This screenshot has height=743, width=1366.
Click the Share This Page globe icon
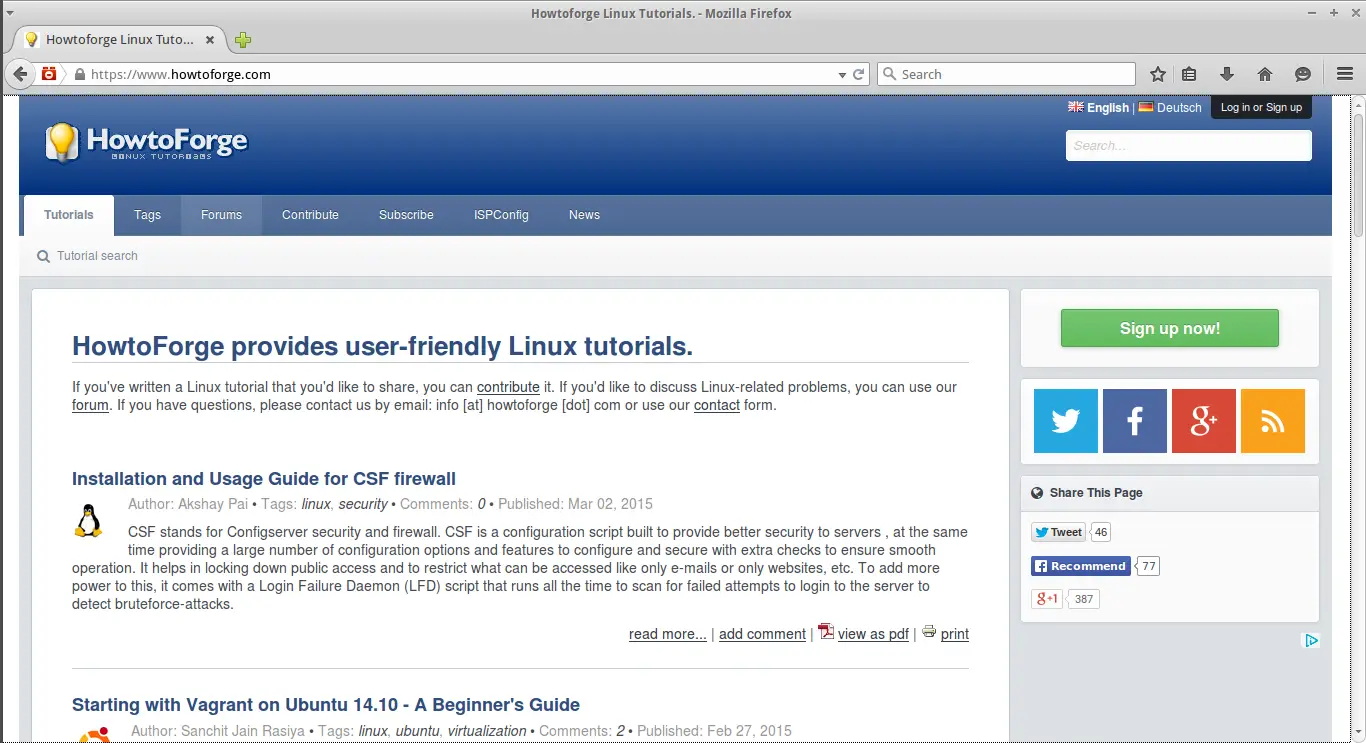pyautogui.click(x=1037, y=493)
